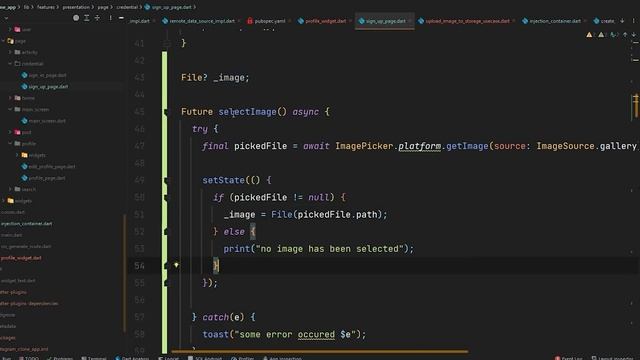Click line number 54 in the gutter
The image size is (640, 360).
click(x=139, y=266)
